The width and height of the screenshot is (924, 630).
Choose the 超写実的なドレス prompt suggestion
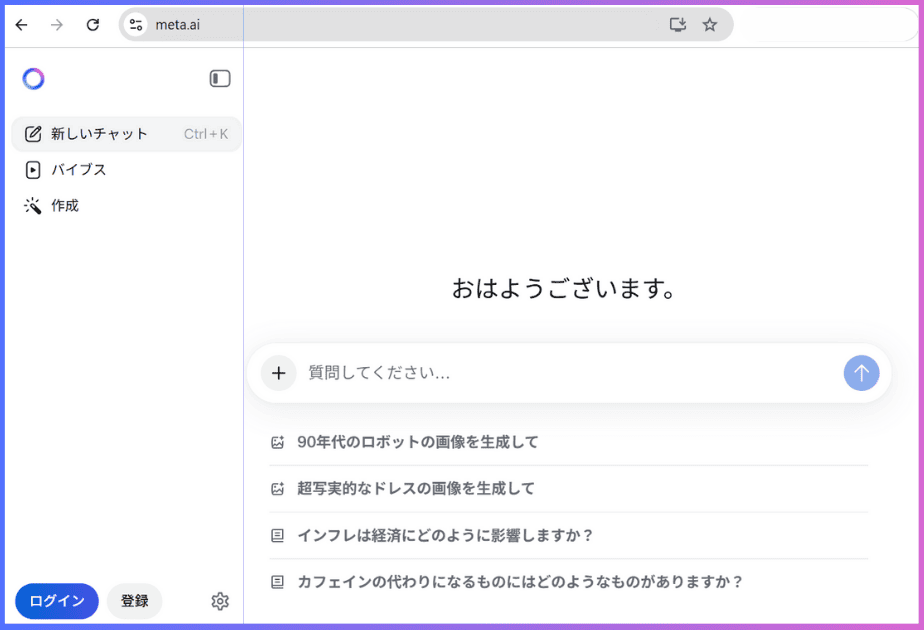tap(416, 488)
